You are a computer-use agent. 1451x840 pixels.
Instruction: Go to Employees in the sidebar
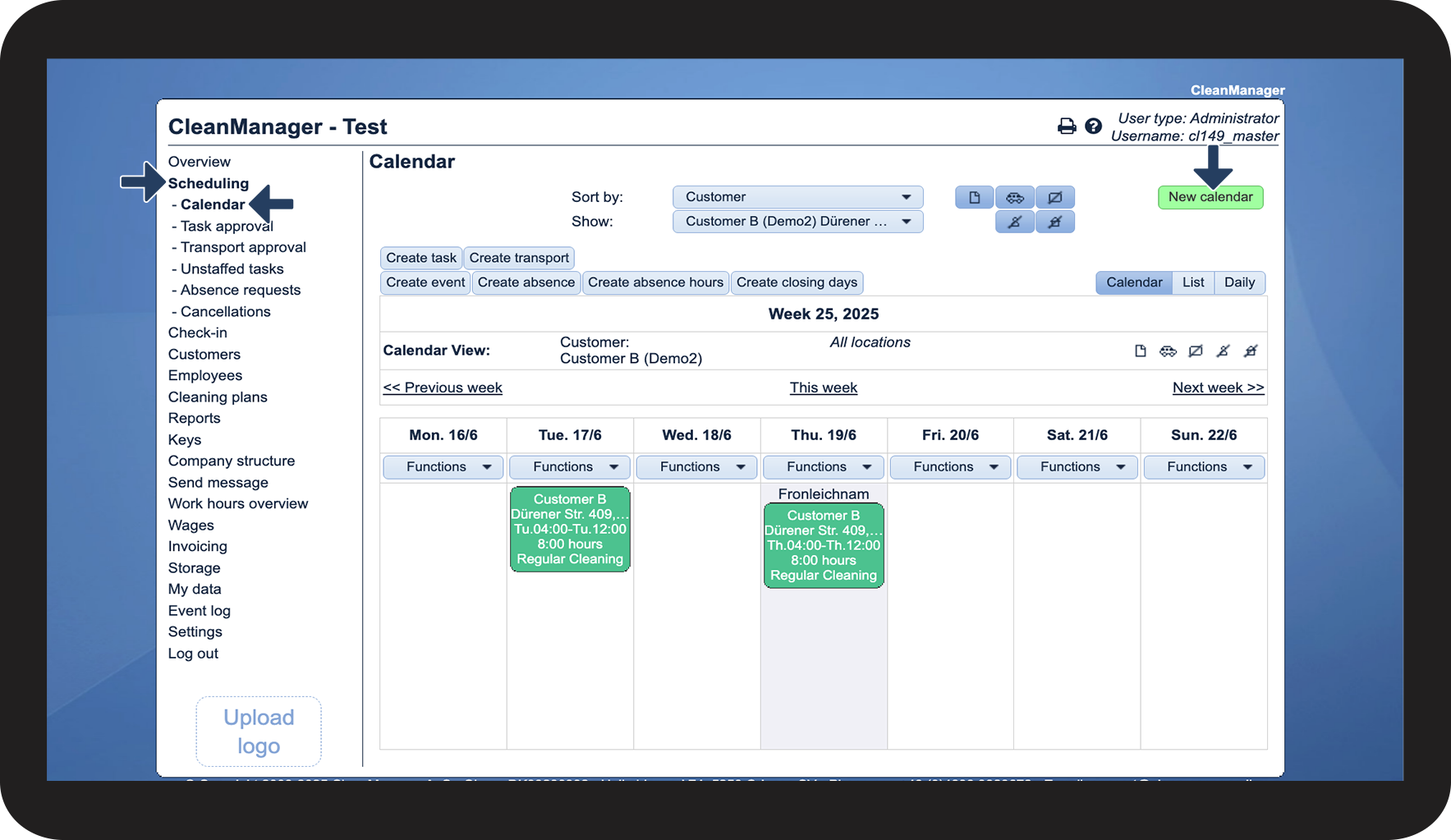coord(205,375)
